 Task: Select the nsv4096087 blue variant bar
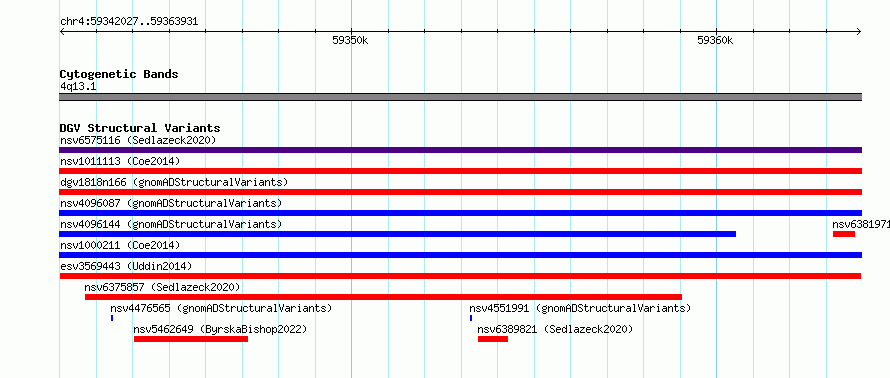pos(460,213)
